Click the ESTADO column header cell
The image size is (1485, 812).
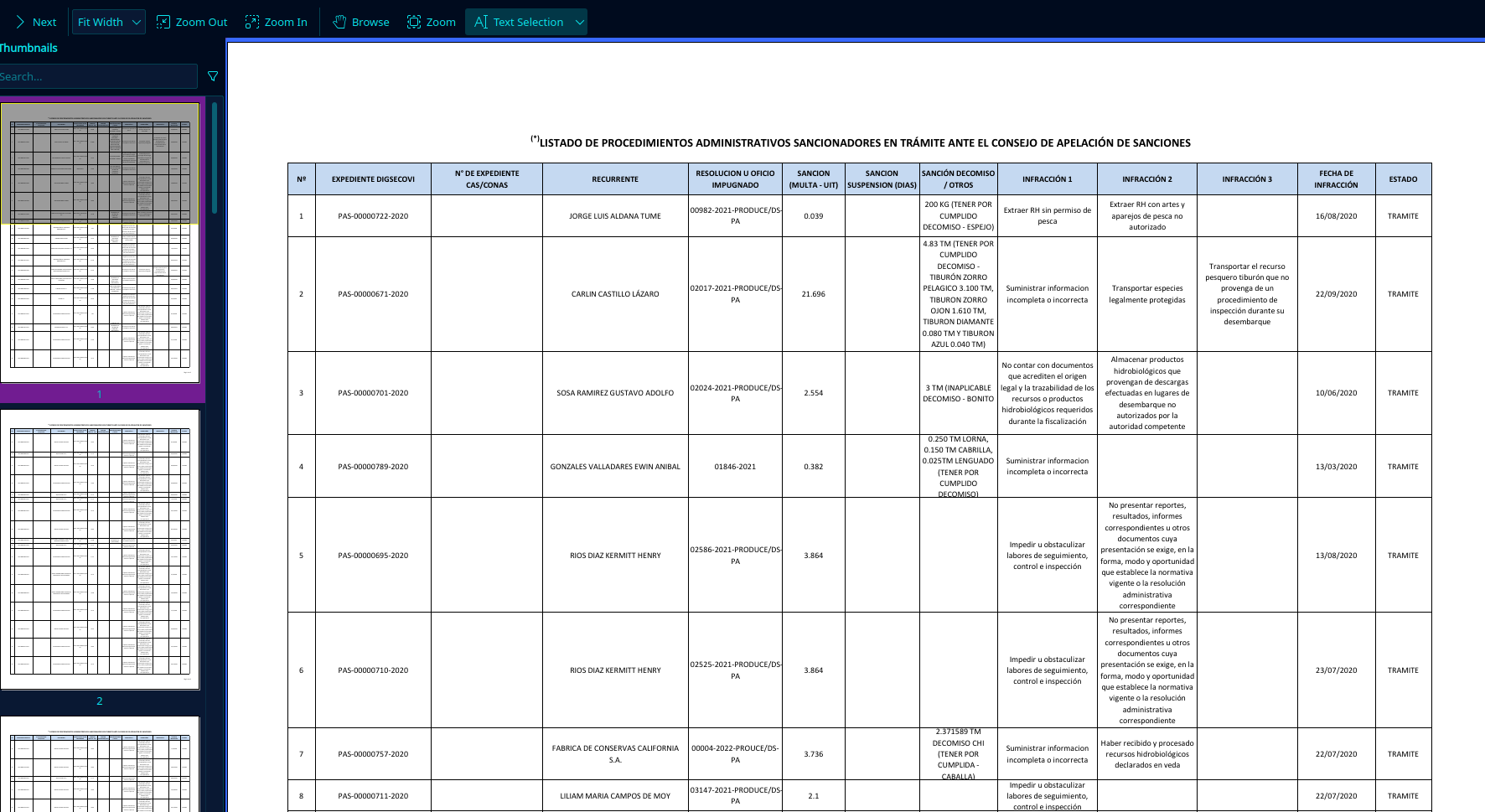tap(1403, 179)
